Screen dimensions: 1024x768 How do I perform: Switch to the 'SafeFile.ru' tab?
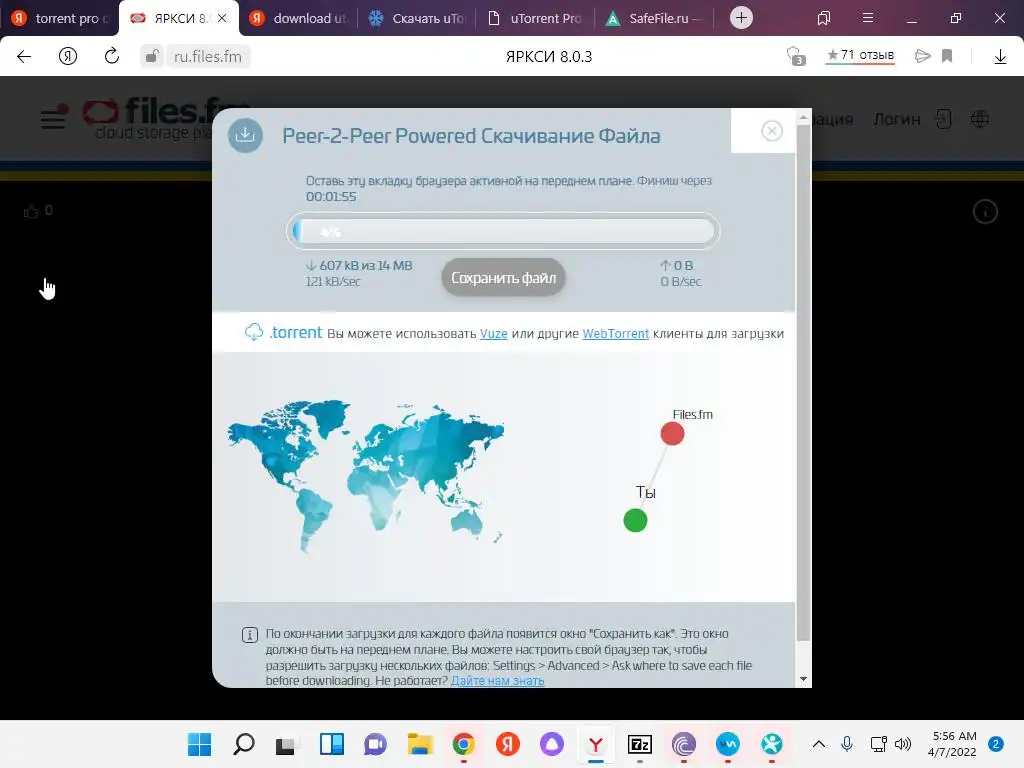[654, 18]
